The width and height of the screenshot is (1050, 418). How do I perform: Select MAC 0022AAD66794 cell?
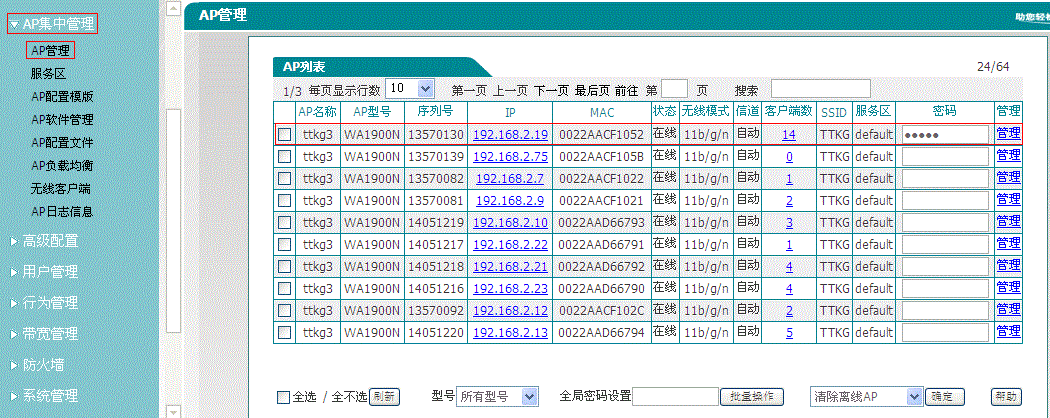pyautogui.click(x=601, y=333)
